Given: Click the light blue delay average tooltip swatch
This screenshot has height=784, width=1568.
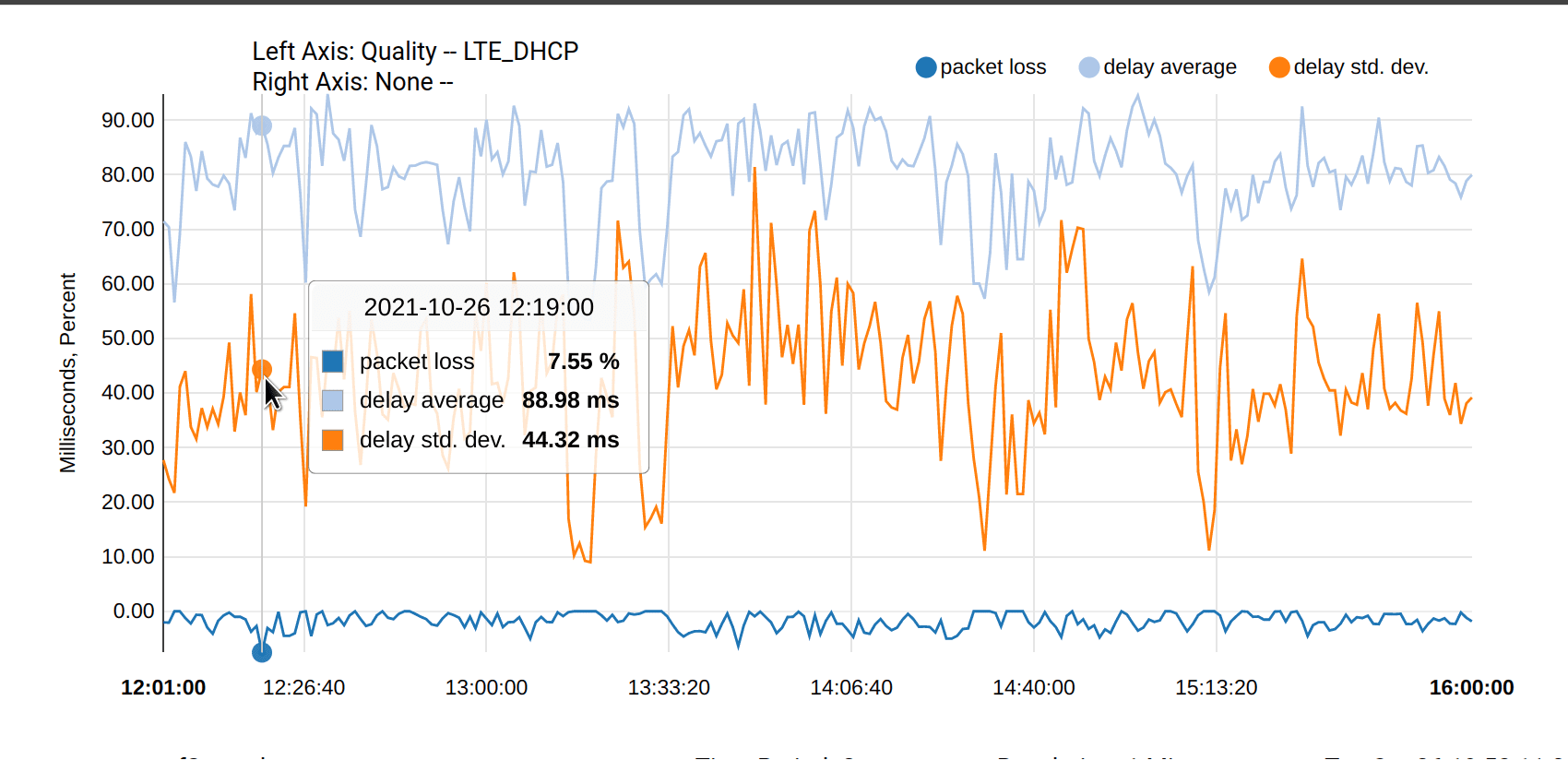Looking at the screenshot, I should point(333,400).
